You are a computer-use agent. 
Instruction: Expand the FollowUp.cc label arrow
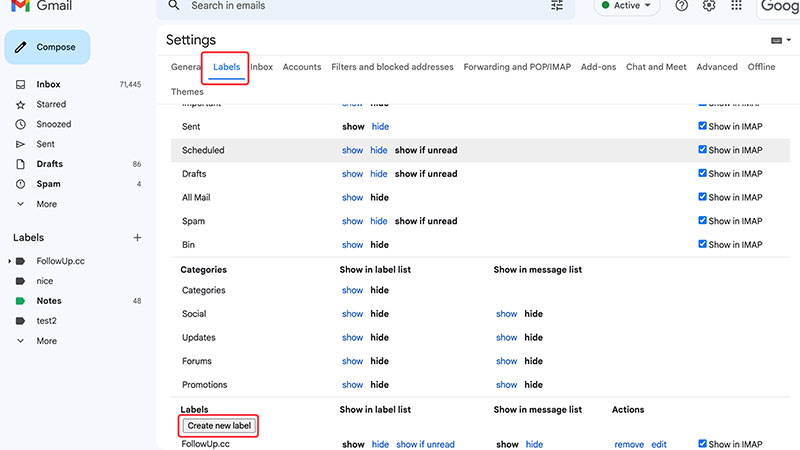tap(9, 261)
